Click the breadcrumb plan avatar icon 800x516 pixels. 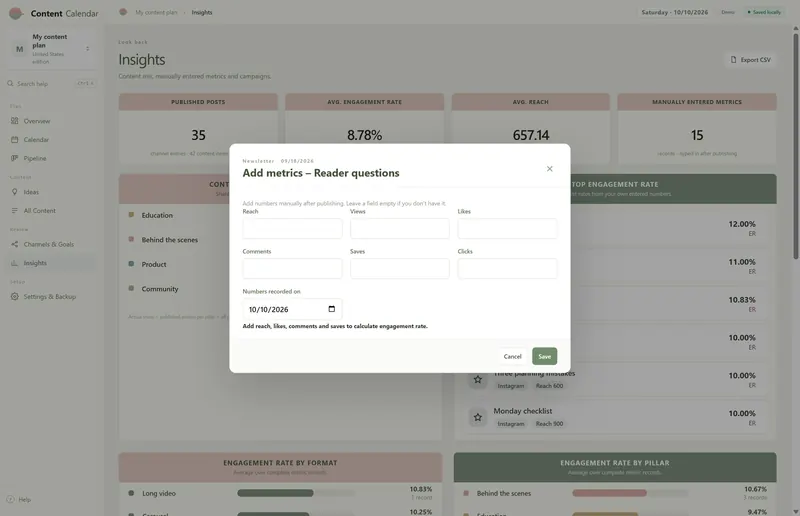[x=123, y=12]
